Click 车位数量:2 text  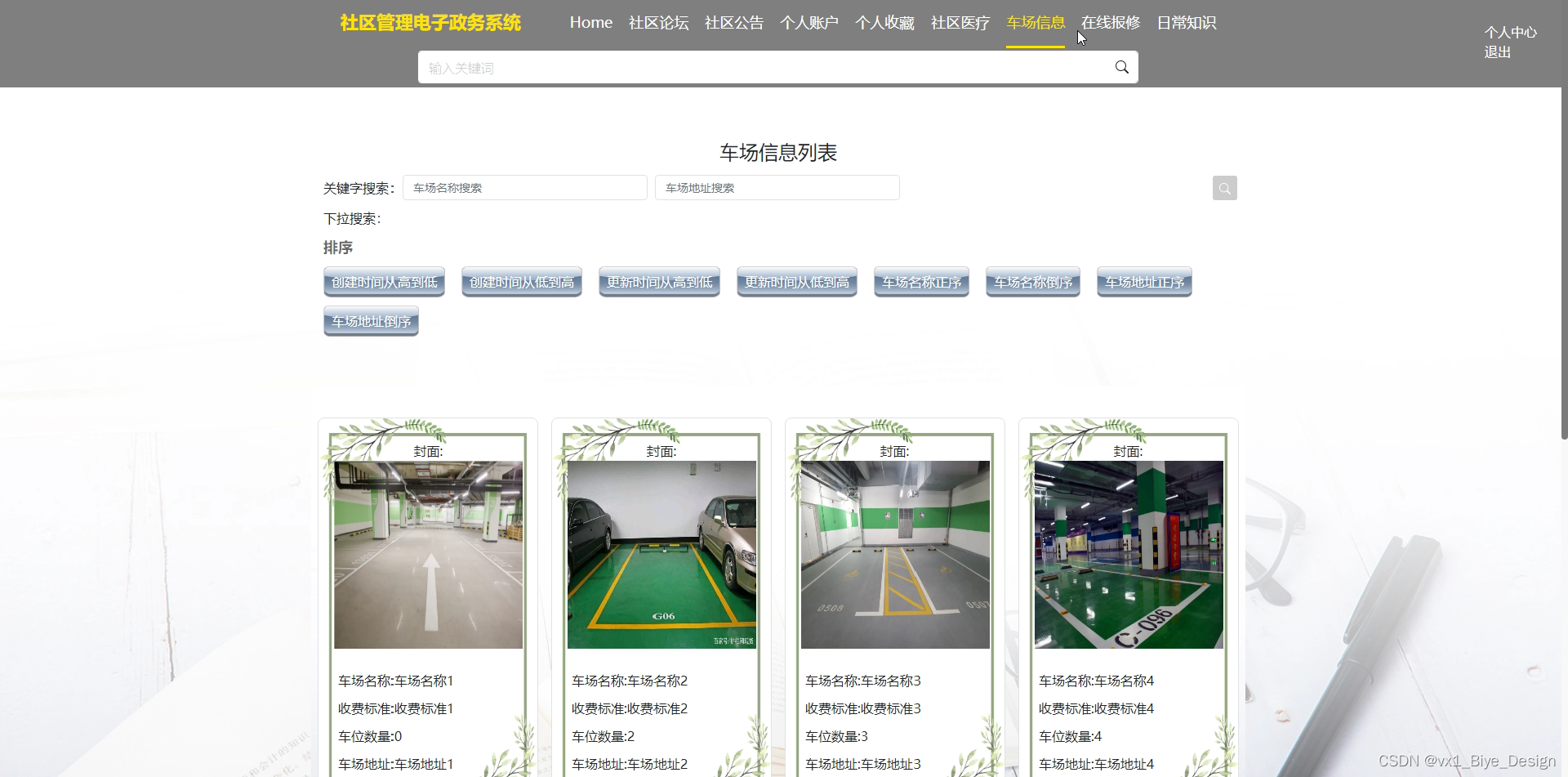click(x=604, y=736)
